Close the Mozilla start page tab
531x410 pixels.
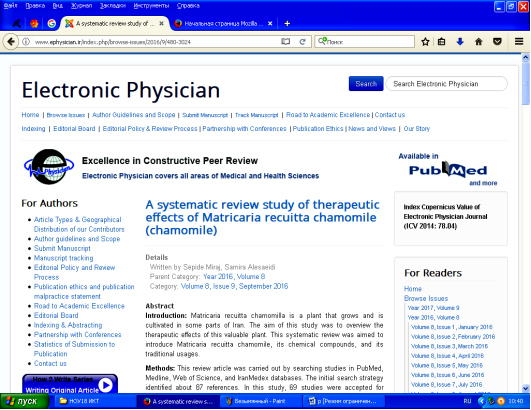[270, 23]
